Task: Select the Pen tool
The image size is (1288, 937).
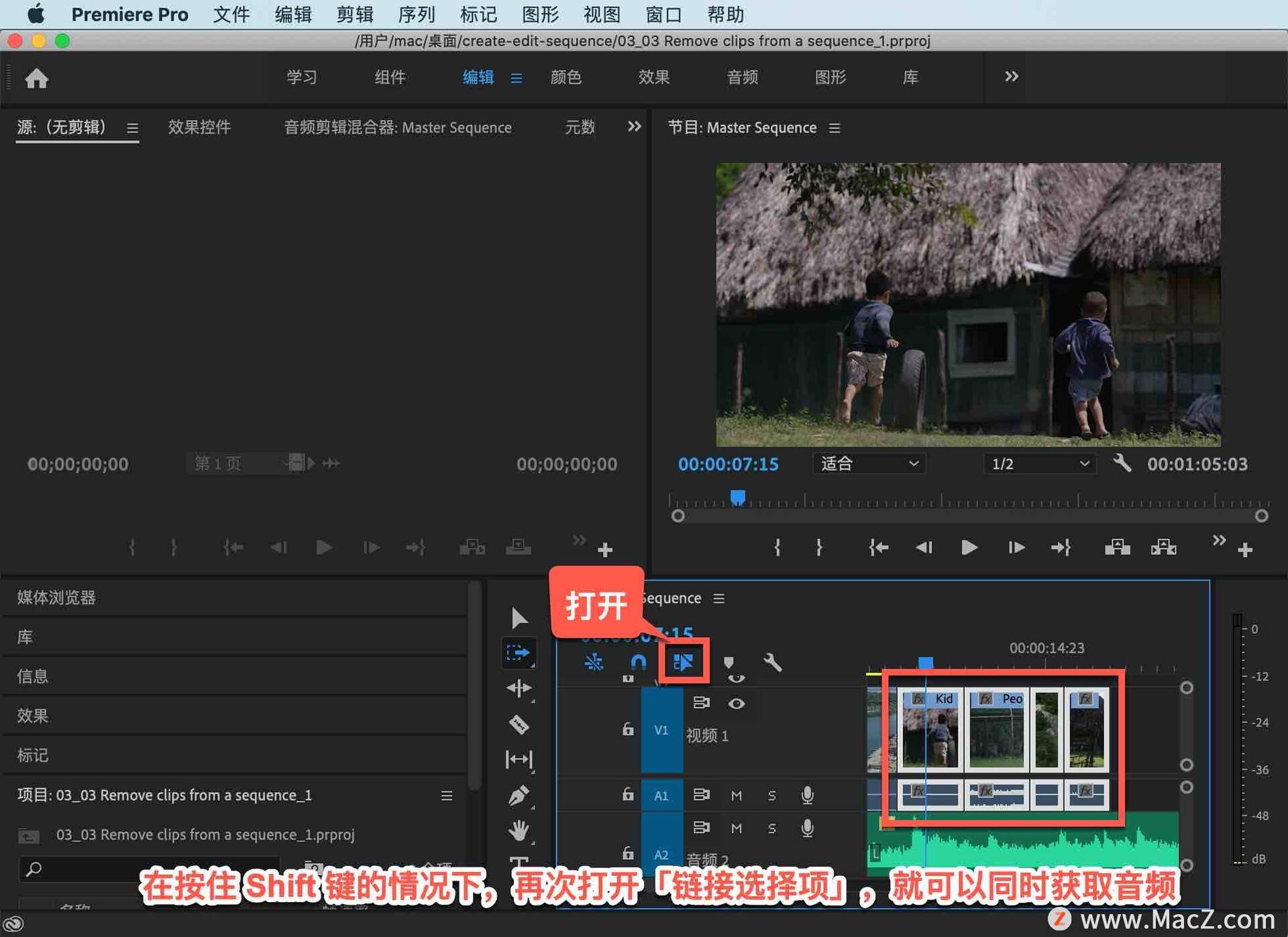Action: [519, 795]
